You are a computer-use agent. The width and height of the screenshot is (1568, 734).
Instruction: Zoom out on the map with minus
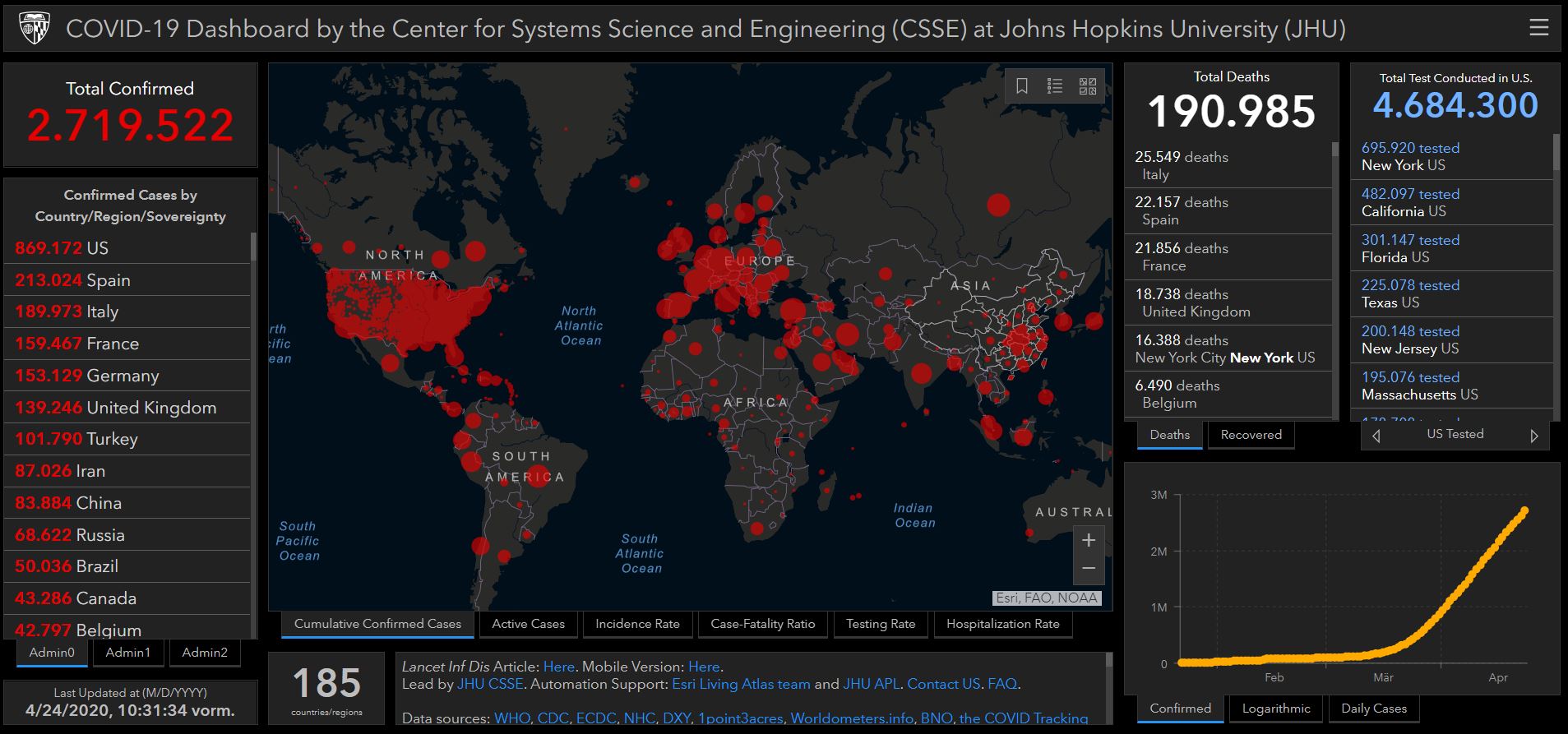tap(1089, 568)
